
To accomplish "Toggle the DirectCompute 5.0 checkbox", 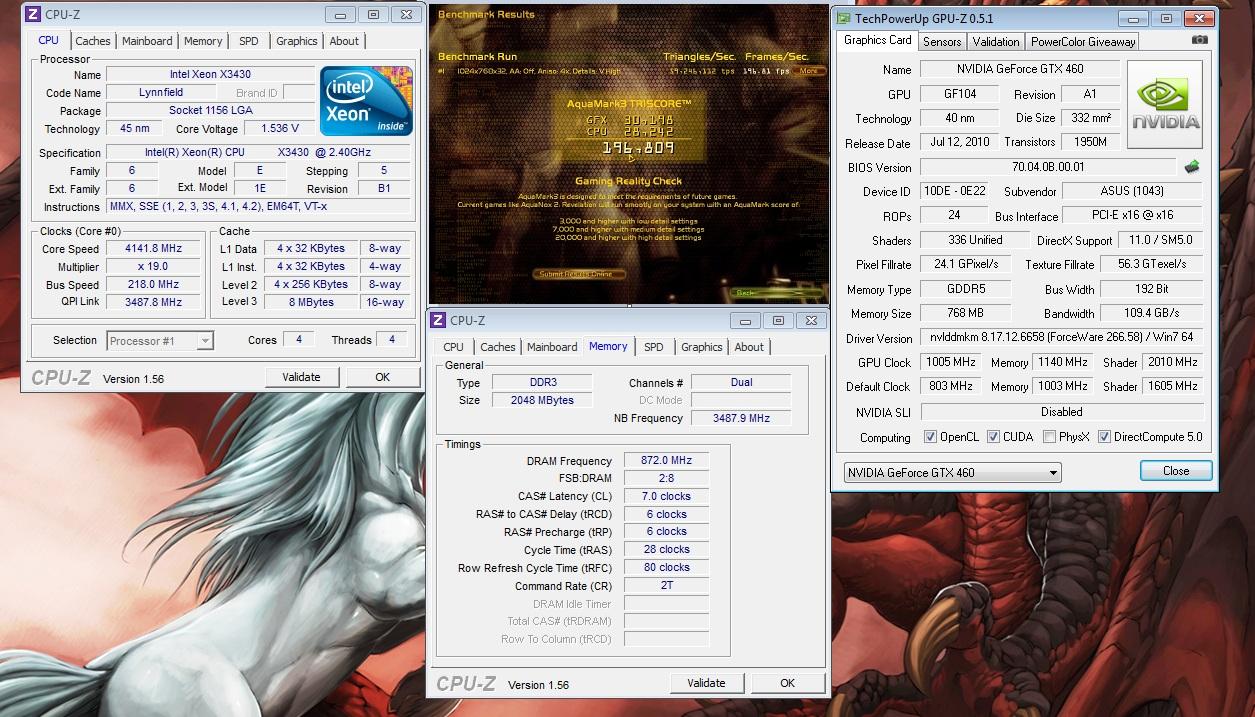I will [1104, 437].
